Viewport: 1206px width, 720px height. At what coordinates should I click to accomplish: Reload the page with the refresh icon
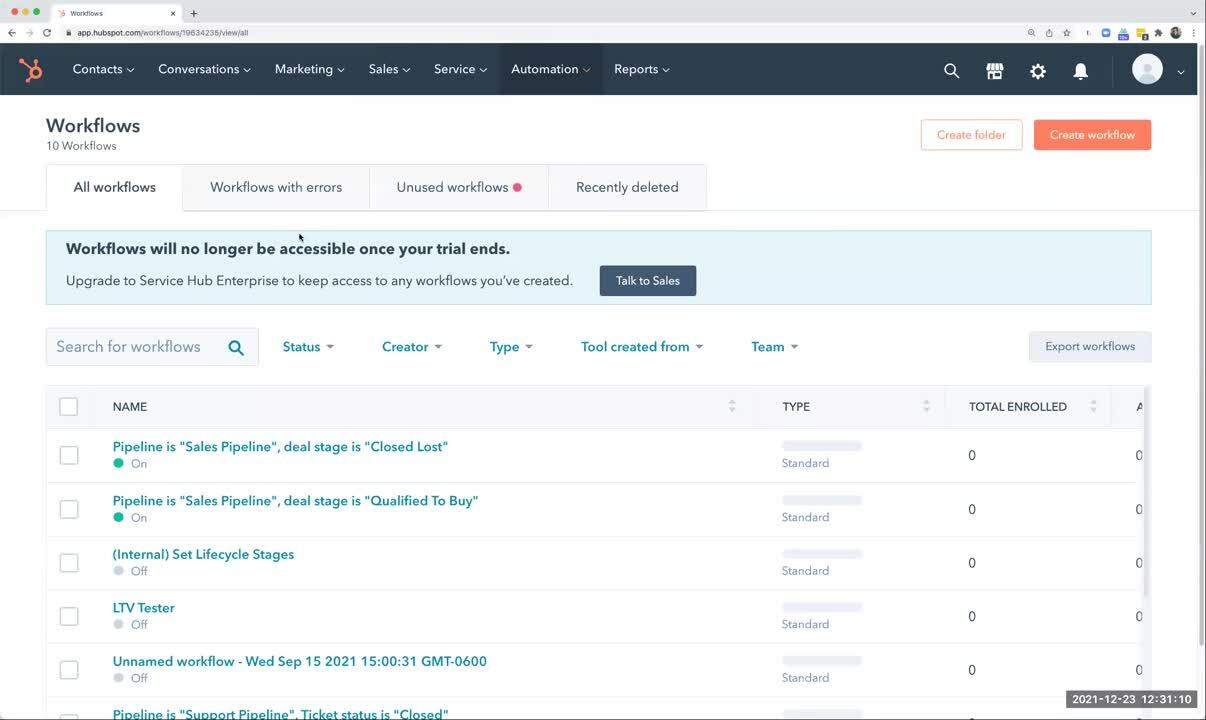[x=47, y=33]
